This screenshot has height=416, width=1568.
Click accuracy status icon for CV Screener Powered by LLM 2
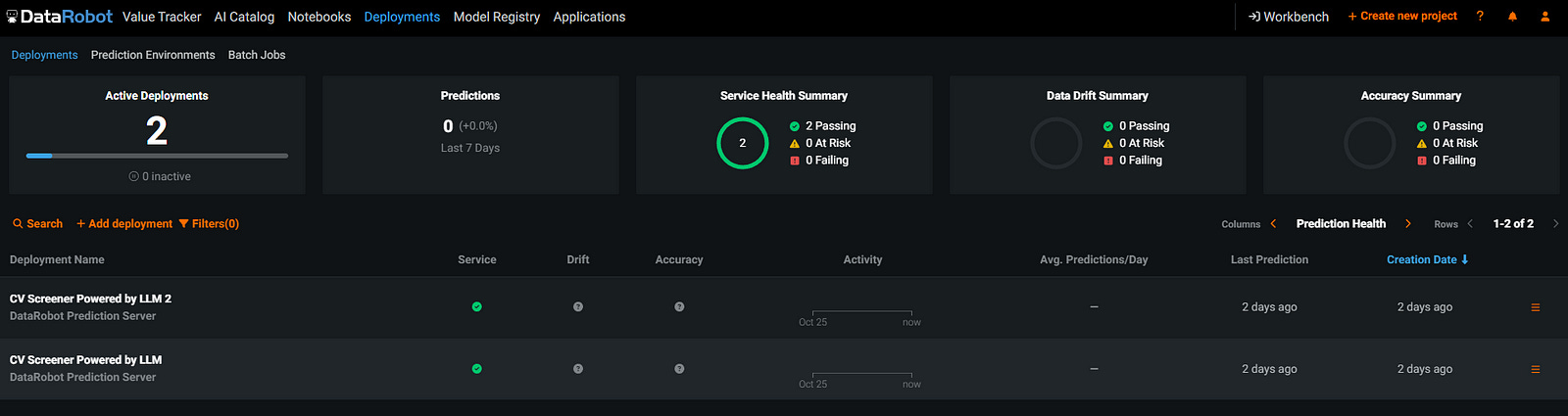(x=679, y=307)
